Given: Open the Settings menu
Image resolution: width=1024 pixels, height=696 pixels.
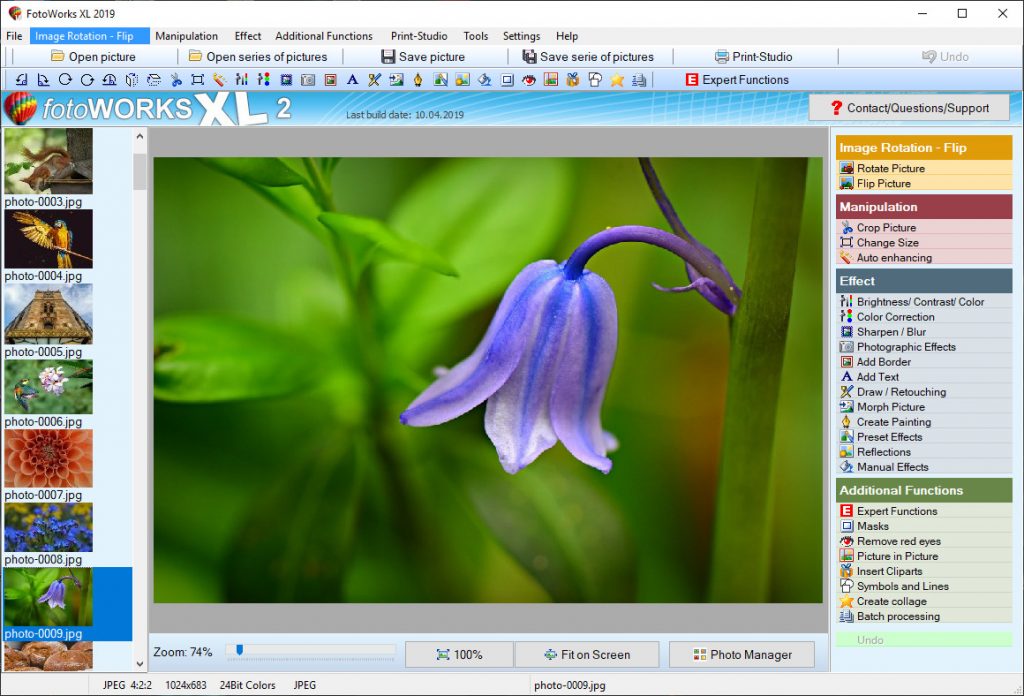Looking at the screenshot, I should (x=521, y=36).
